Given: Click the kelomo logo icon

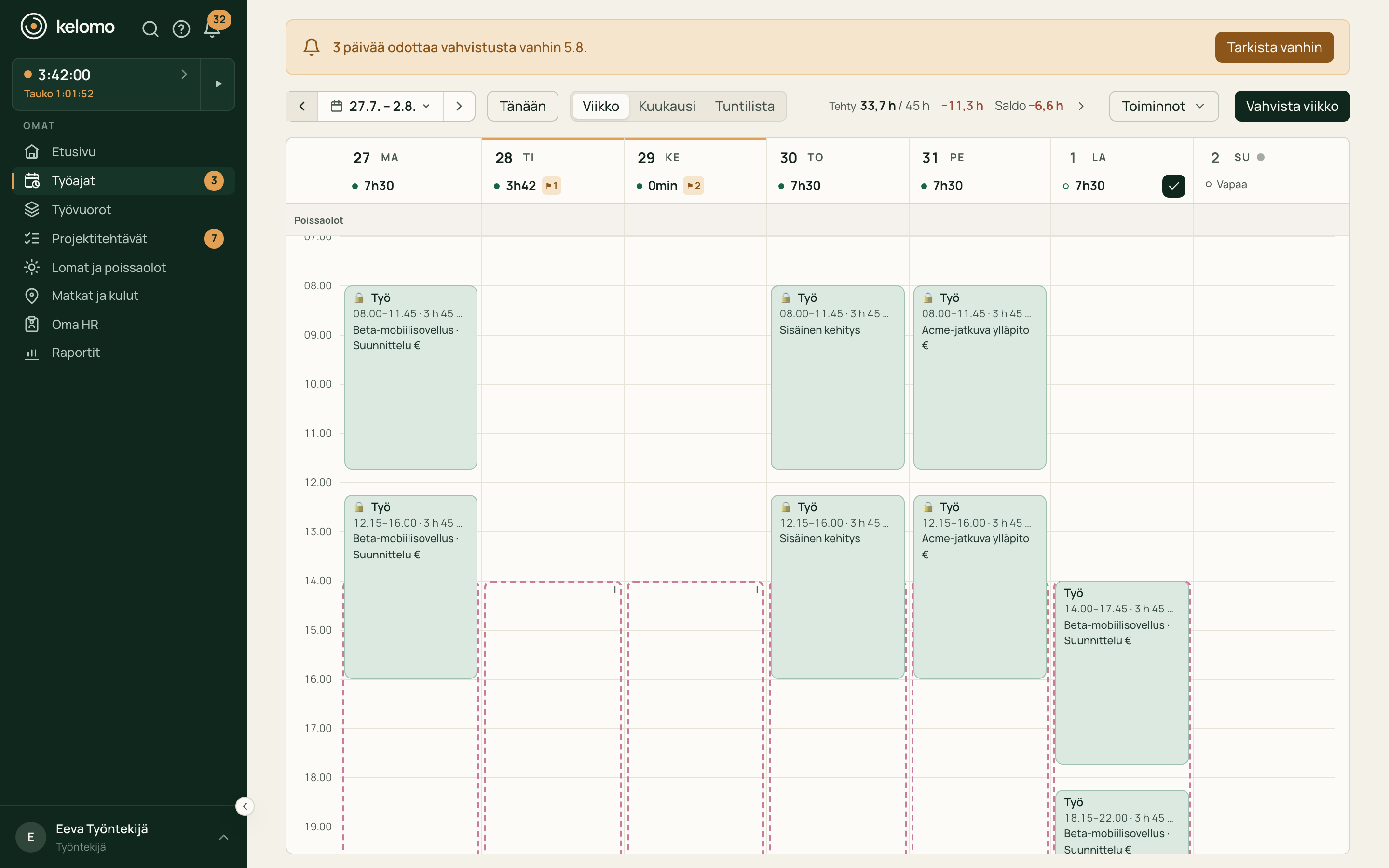Looking at the screenshot, I should pos(33,27).
